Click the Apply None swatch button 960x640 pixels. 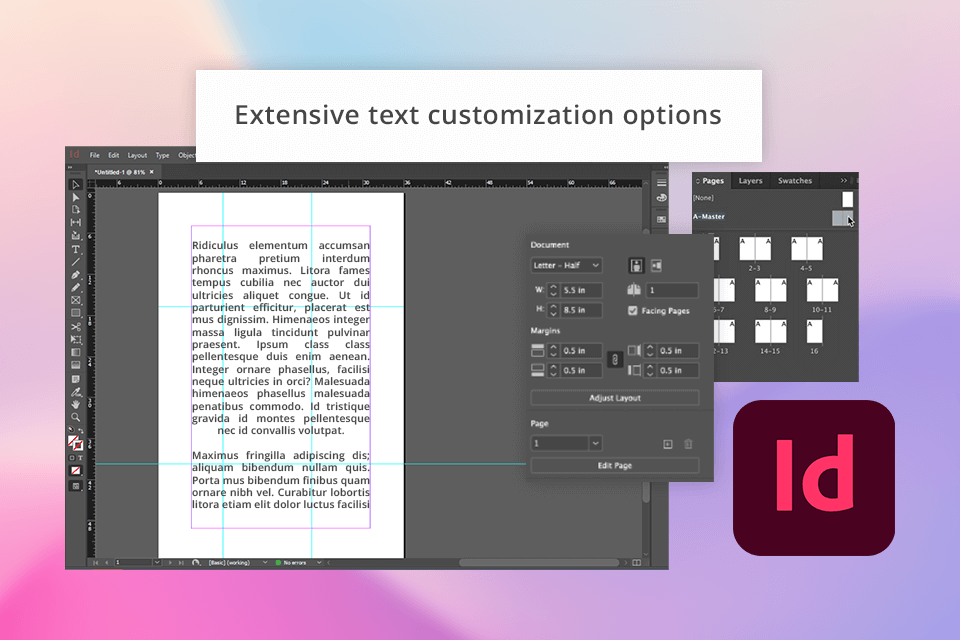(x=75, y=470)
